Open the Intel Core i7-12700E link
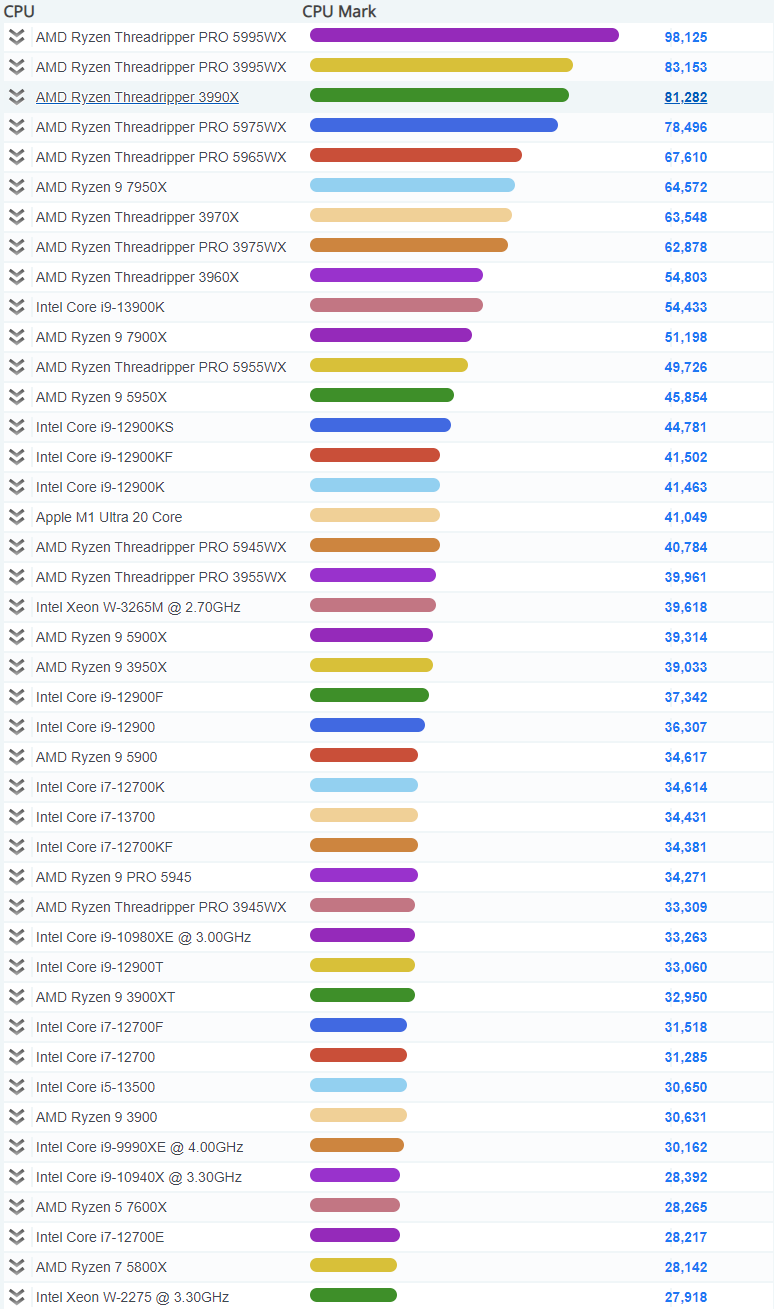 [x=100, y=1237]
